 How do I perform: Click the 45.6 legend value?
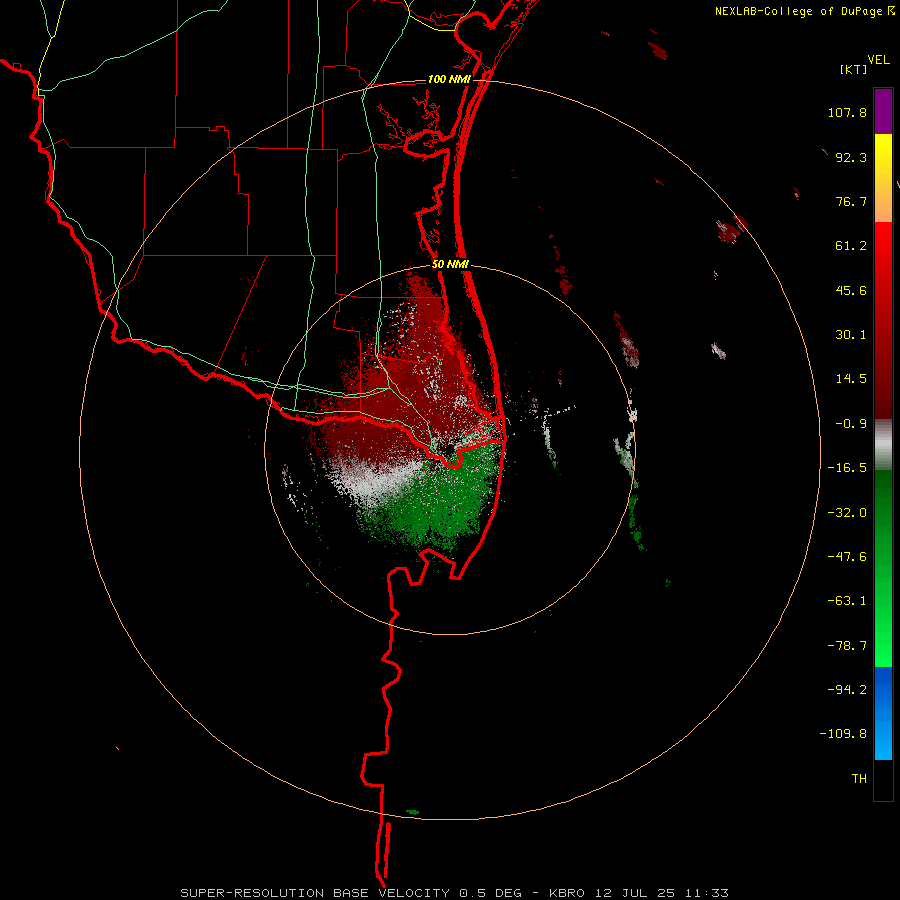pos(851,290)
